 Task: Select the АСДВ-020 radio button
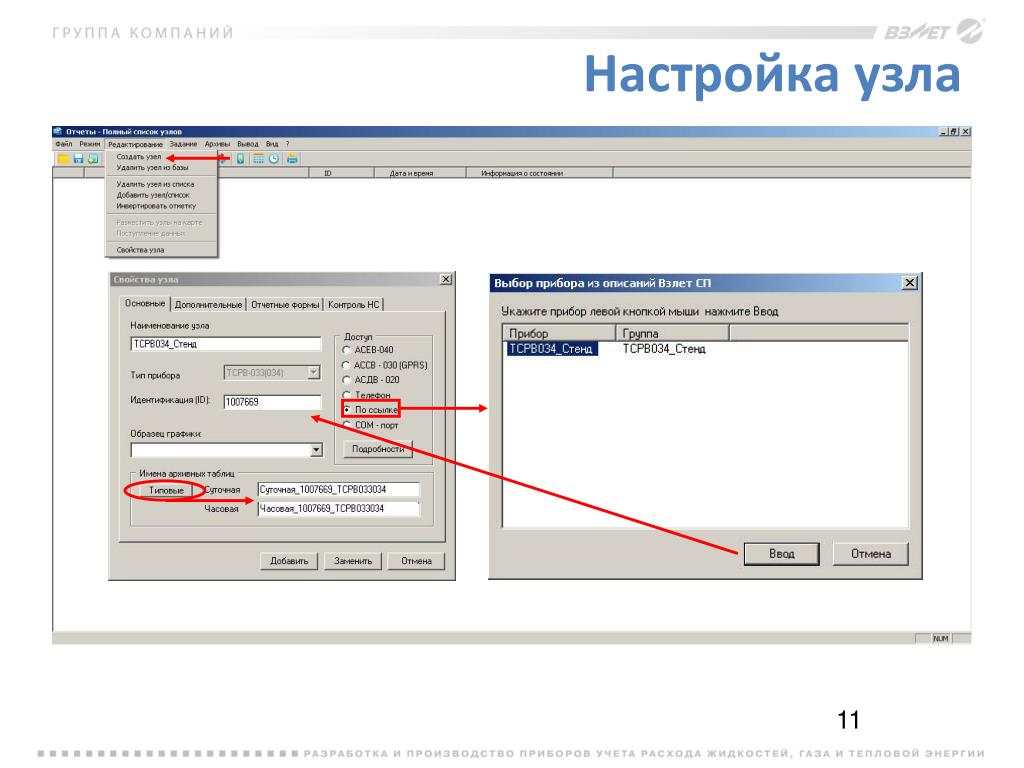tap(347, 379)
